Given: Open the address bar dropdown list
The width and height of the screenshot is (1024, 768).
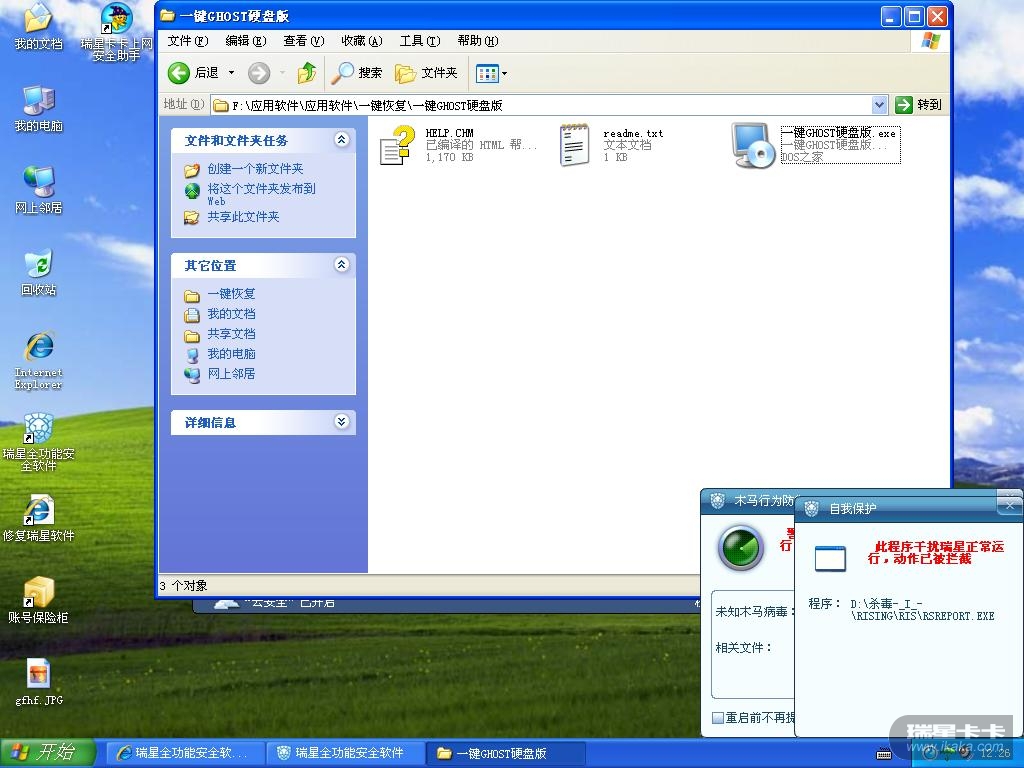Looking at the screenshot, I should [879, 104].
